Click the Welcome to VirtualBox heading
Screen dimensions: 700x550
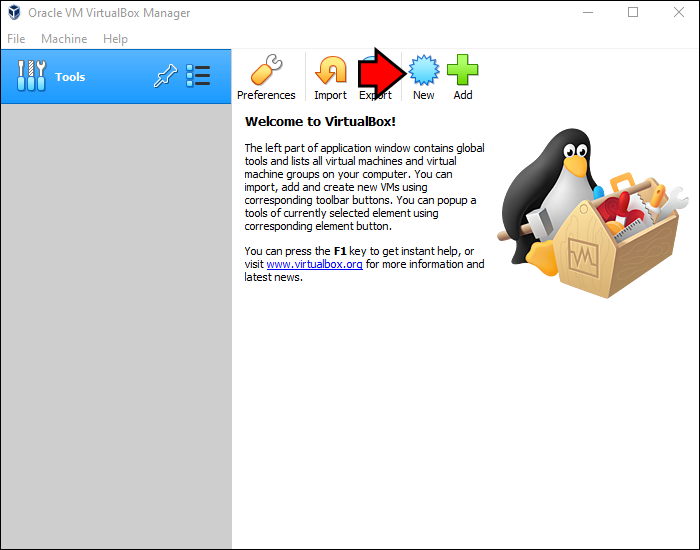[320, 121]
